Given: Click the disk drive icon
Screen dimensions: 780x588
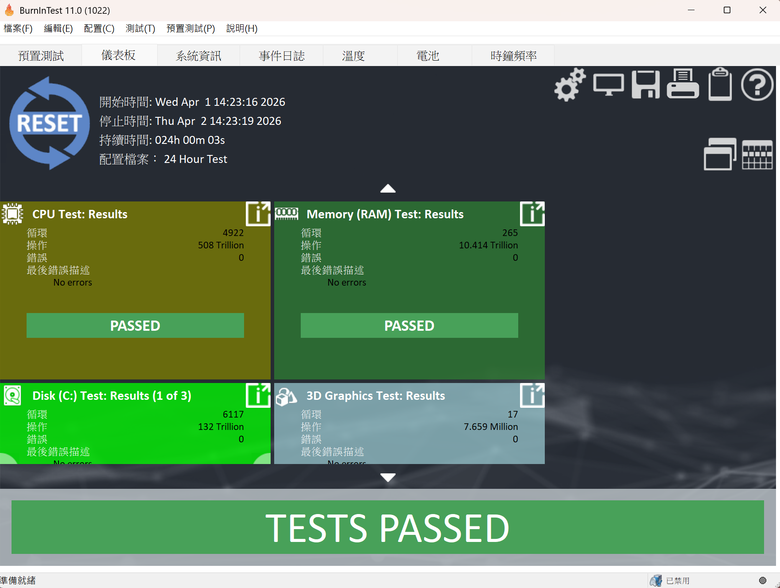Looking at the screenshot, I should tap(12, 396).
